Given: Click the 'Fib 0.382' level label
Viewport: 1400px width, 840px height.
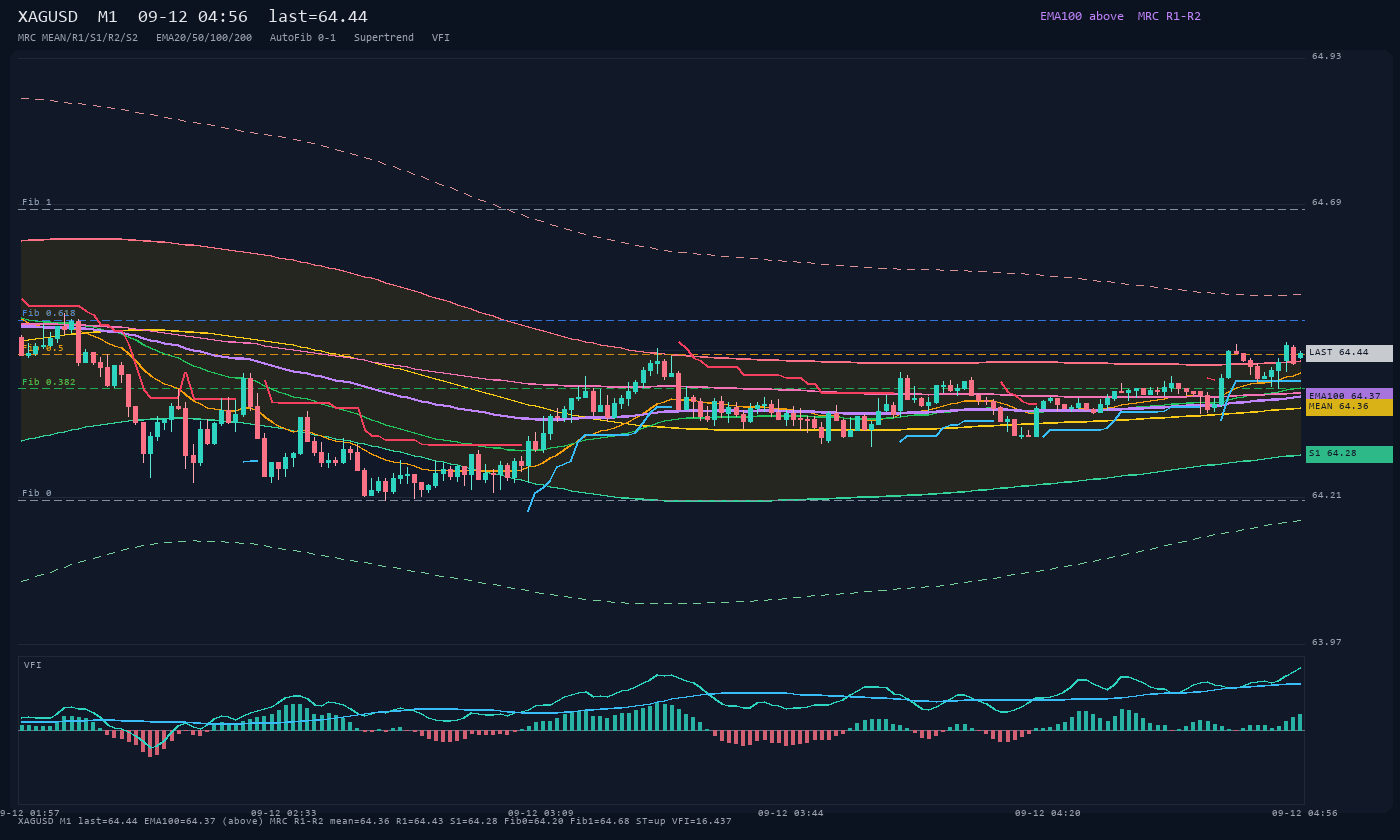Looking at the screenshot, I should pyautogui.click(x=49, y=382).
